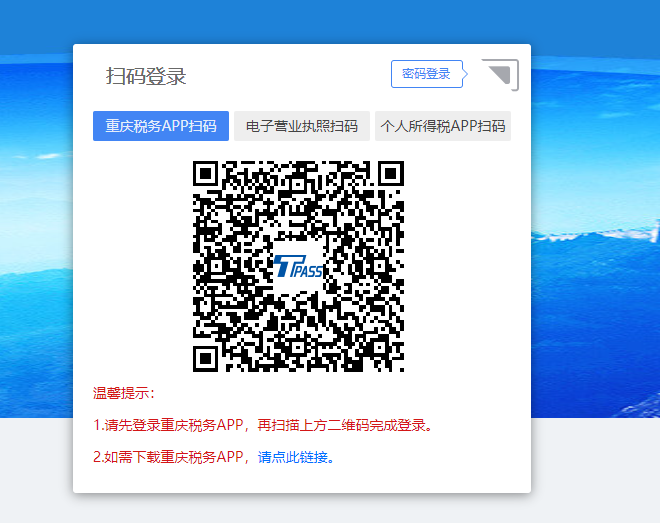Click the corner login-mode switch icon

coord(500,75)
